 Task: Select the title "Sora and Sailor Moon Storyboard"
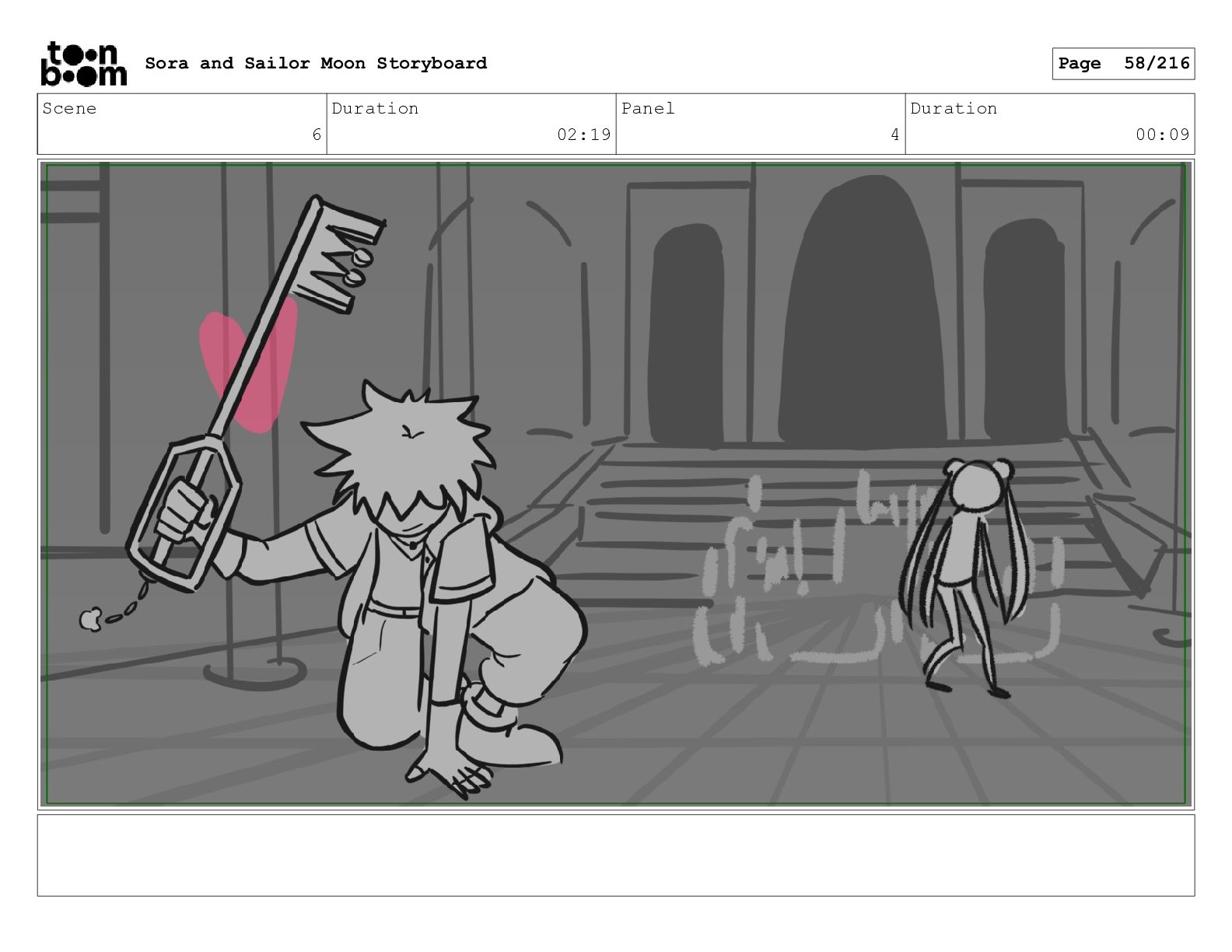(x=316, y=63)
